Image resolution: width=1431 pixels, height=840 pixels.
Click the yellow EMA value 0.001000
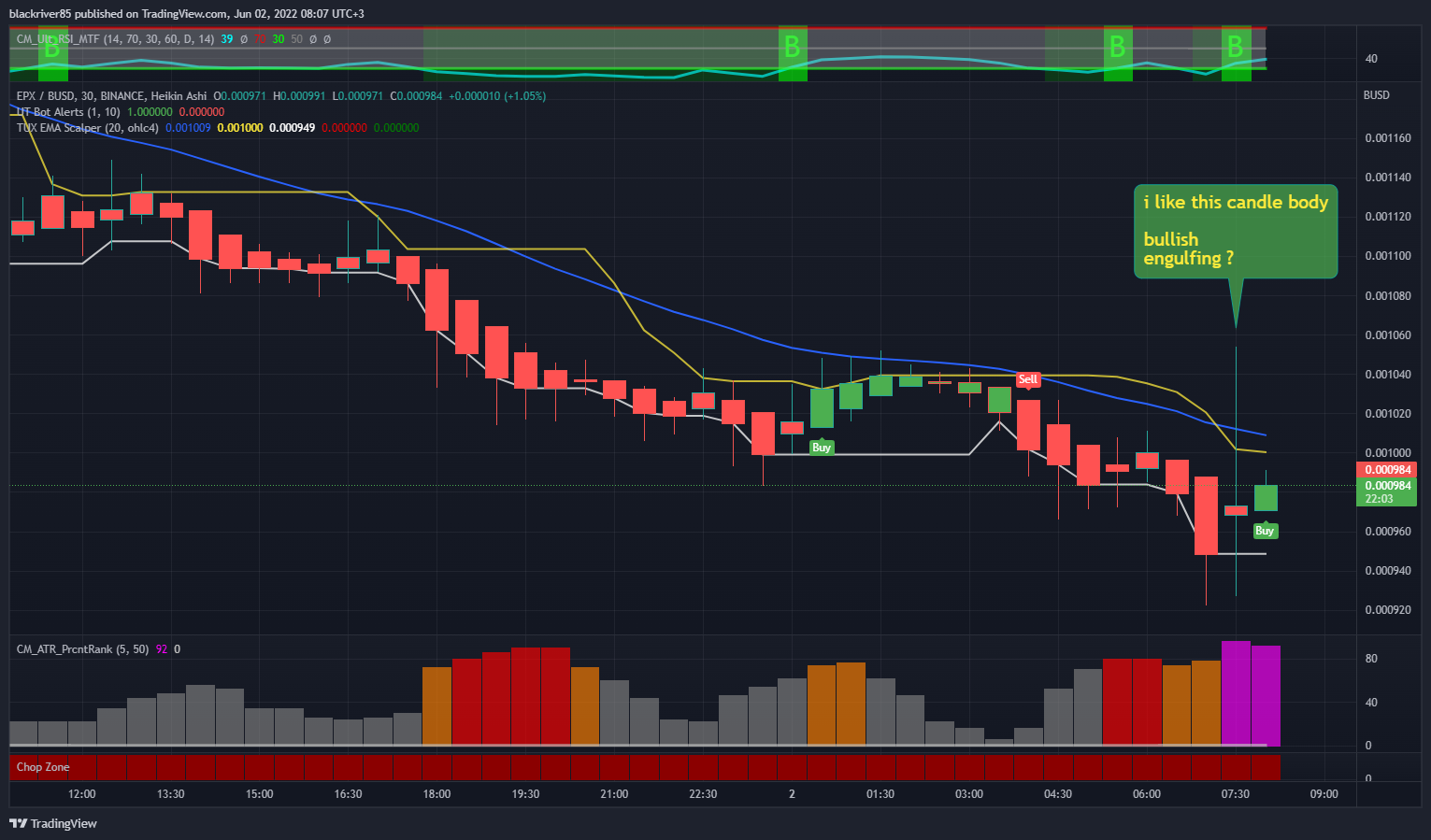pyautogui.click(x=240, y=127)
